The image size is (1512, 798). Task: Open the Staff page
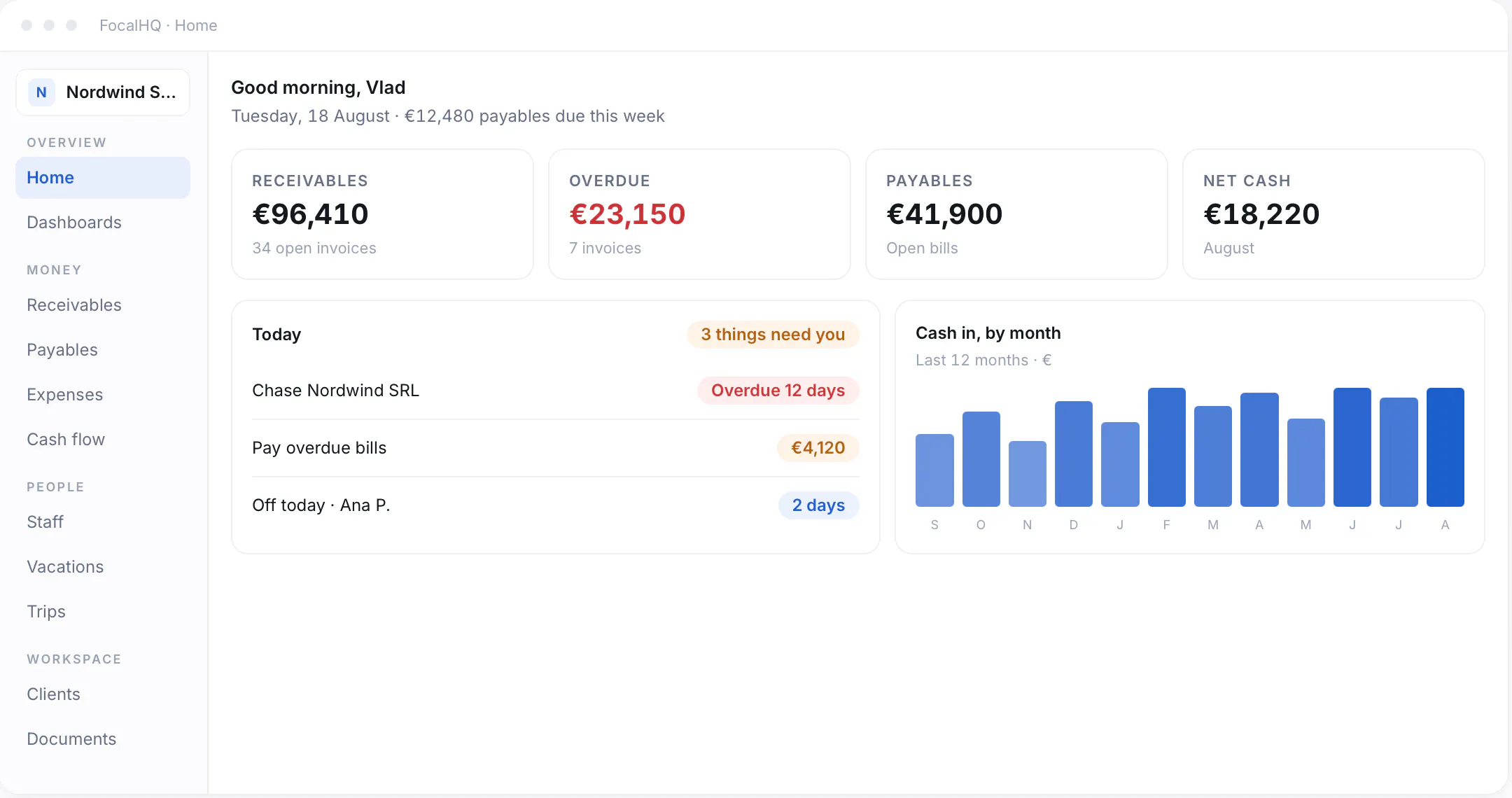pyautogui.click(x=103, y=522)
